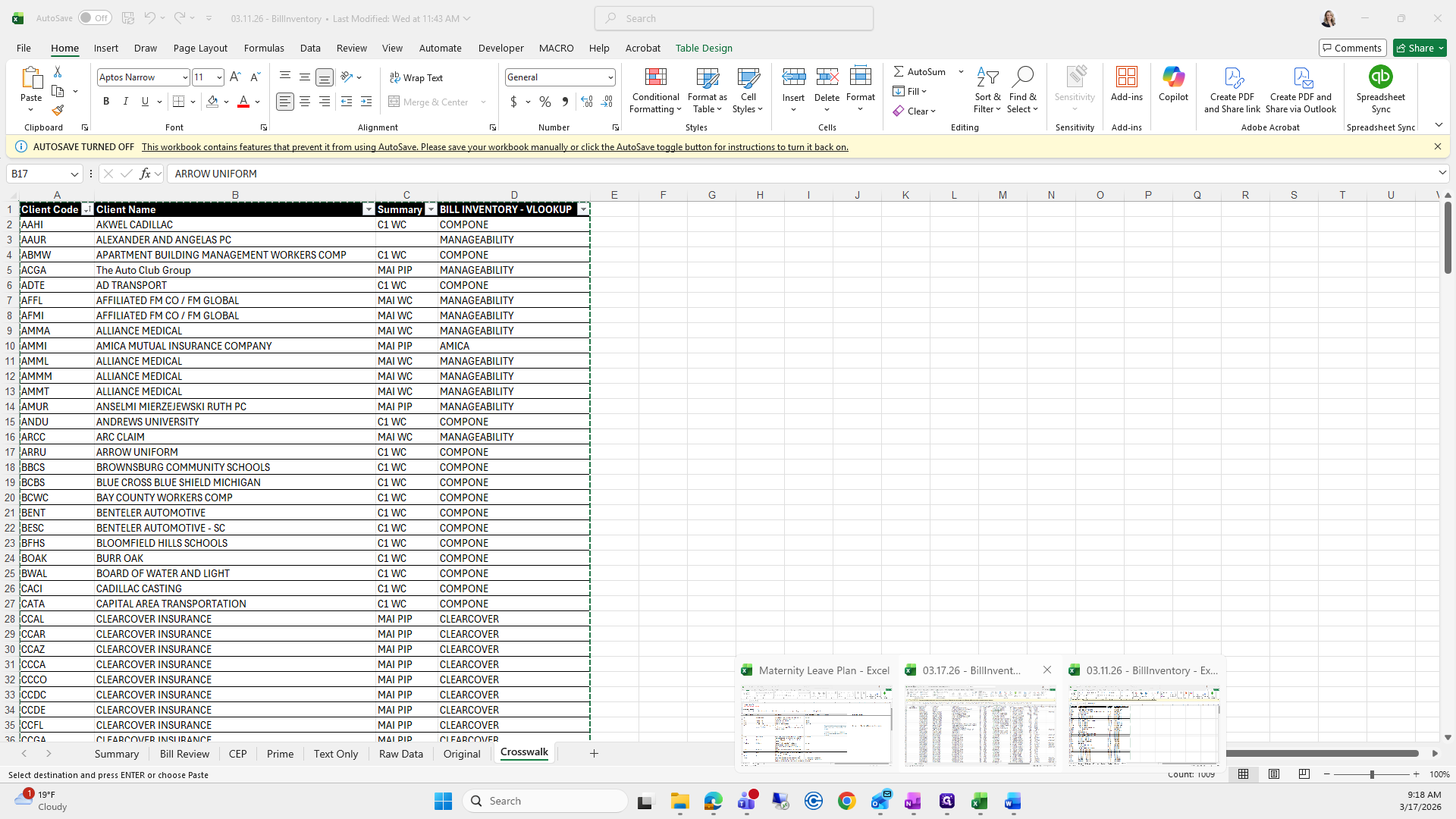Click the Format Painter brush icon
The width and height of the screenshot is (1456, 819).
point(58,111)
